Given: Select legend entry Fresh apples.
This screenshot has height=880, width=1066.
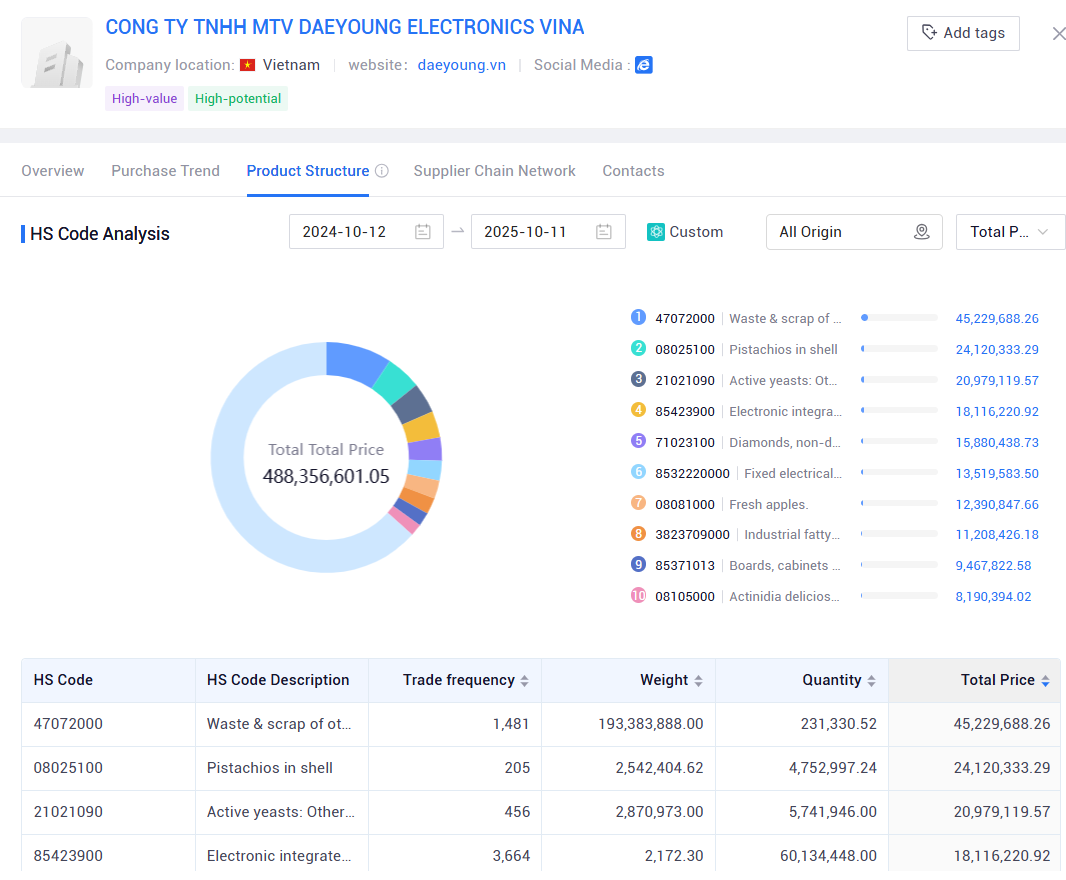Looking at the screenshot, I should pyautogui.click(x=769, y=505).
